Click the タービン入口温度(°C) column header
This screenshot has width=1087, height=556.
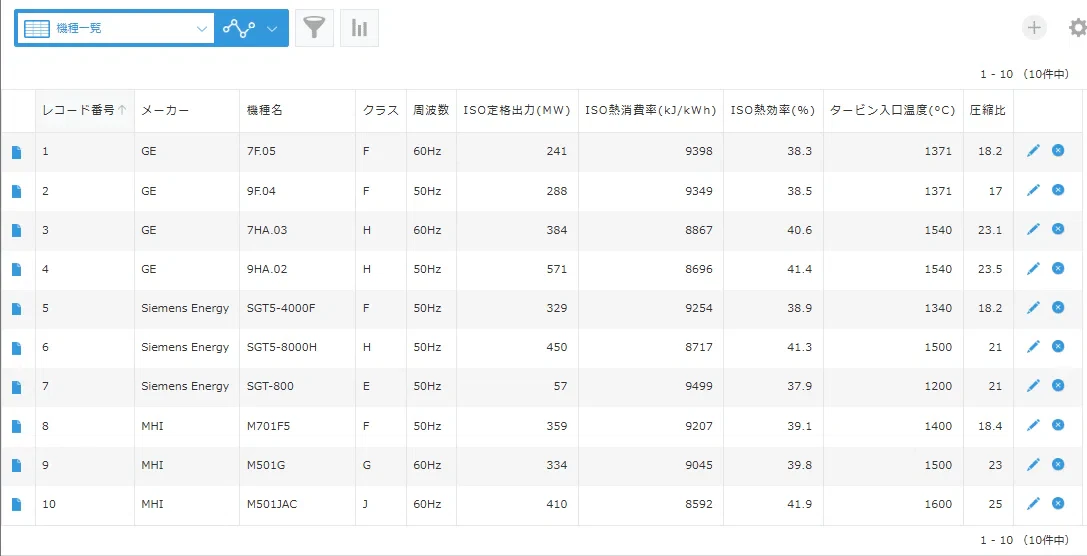(893, 110)
